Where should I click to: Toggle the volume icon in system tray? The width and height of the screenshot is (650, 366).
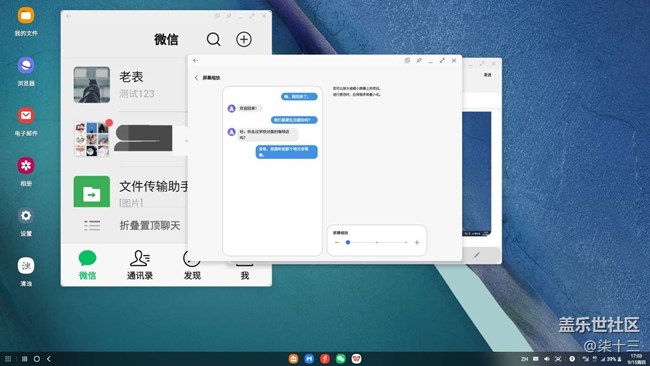[x=546, y=359]
